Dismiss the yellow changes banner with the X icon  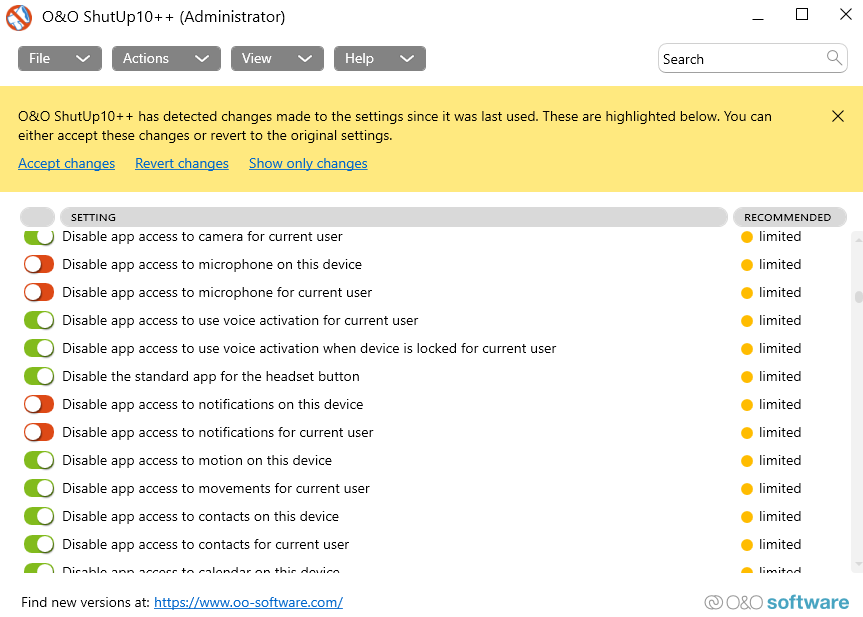pyautogui.click(x=838, y=116)
